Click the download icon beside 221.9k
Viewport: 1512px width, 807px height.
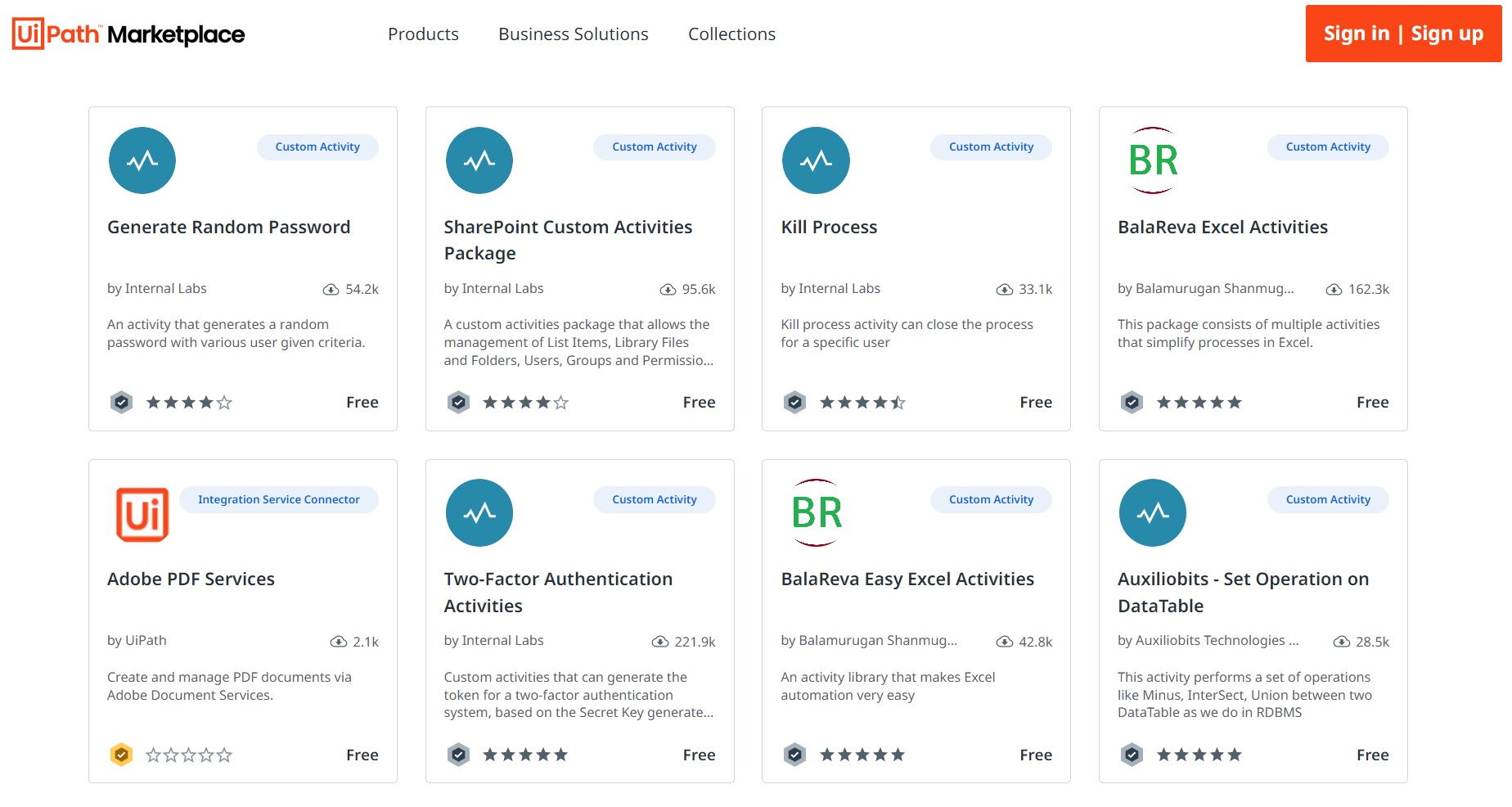[x=659, y=642]
